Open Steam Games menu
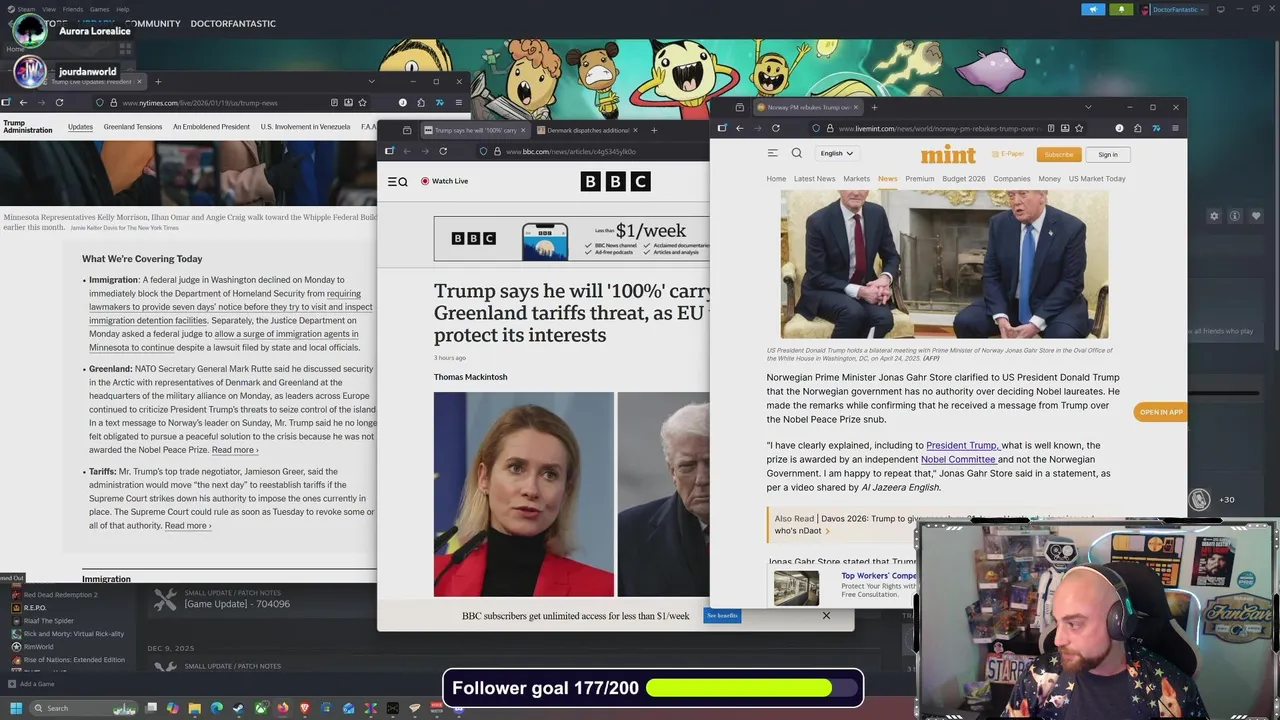1280x720 pixels. click(x=99, y=9)
